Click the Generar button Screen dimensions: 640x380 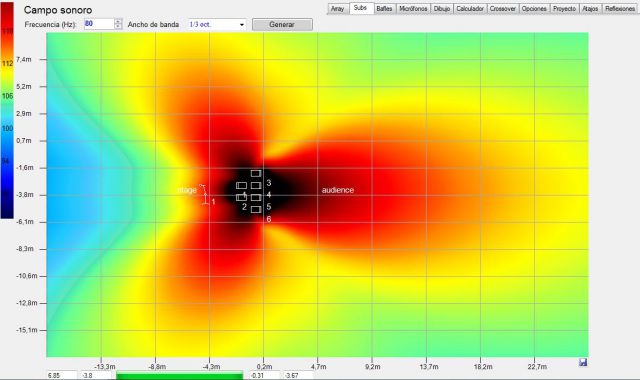[282, 24]
